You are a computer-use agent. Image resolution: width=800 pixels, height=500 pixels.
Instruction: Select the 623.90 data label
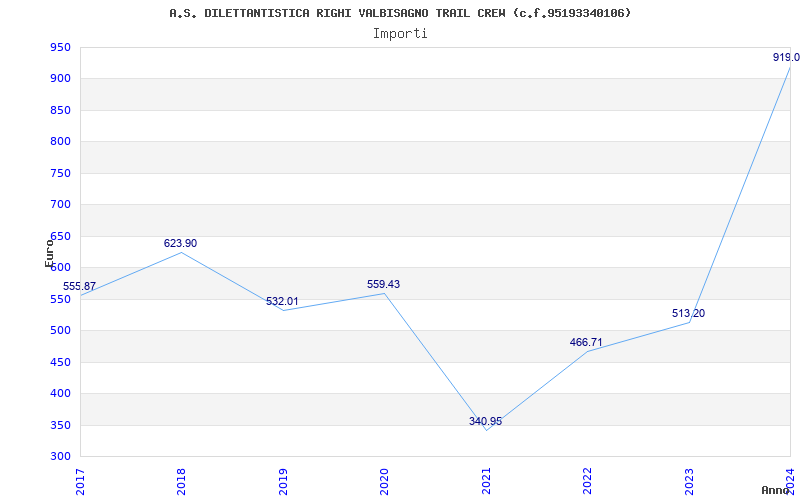(180, 243)
